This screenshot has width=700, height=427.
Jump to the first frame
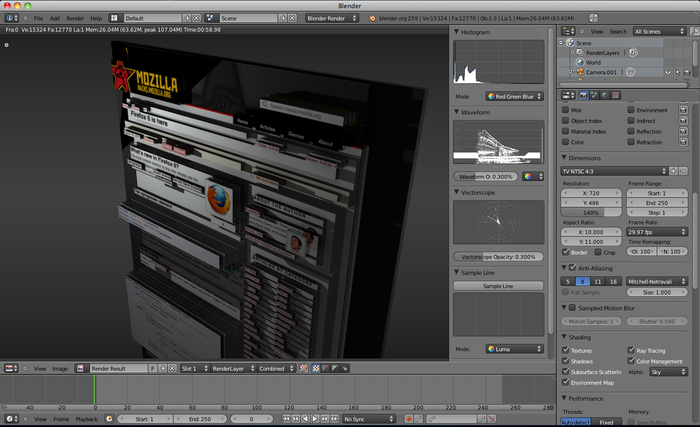coord(286,419)
